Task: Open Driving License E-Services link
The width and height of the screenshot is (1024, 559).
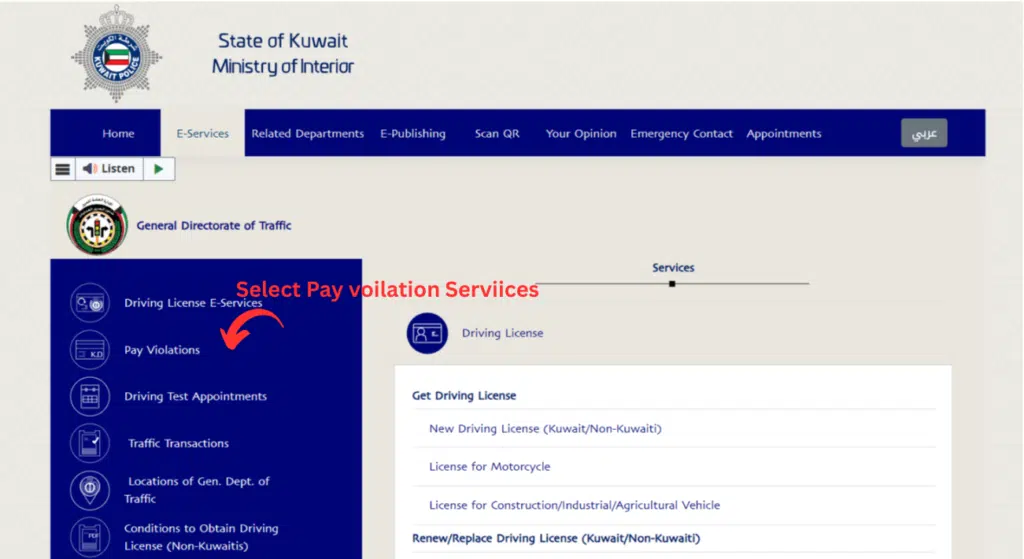Action: (x=193, y=303)
